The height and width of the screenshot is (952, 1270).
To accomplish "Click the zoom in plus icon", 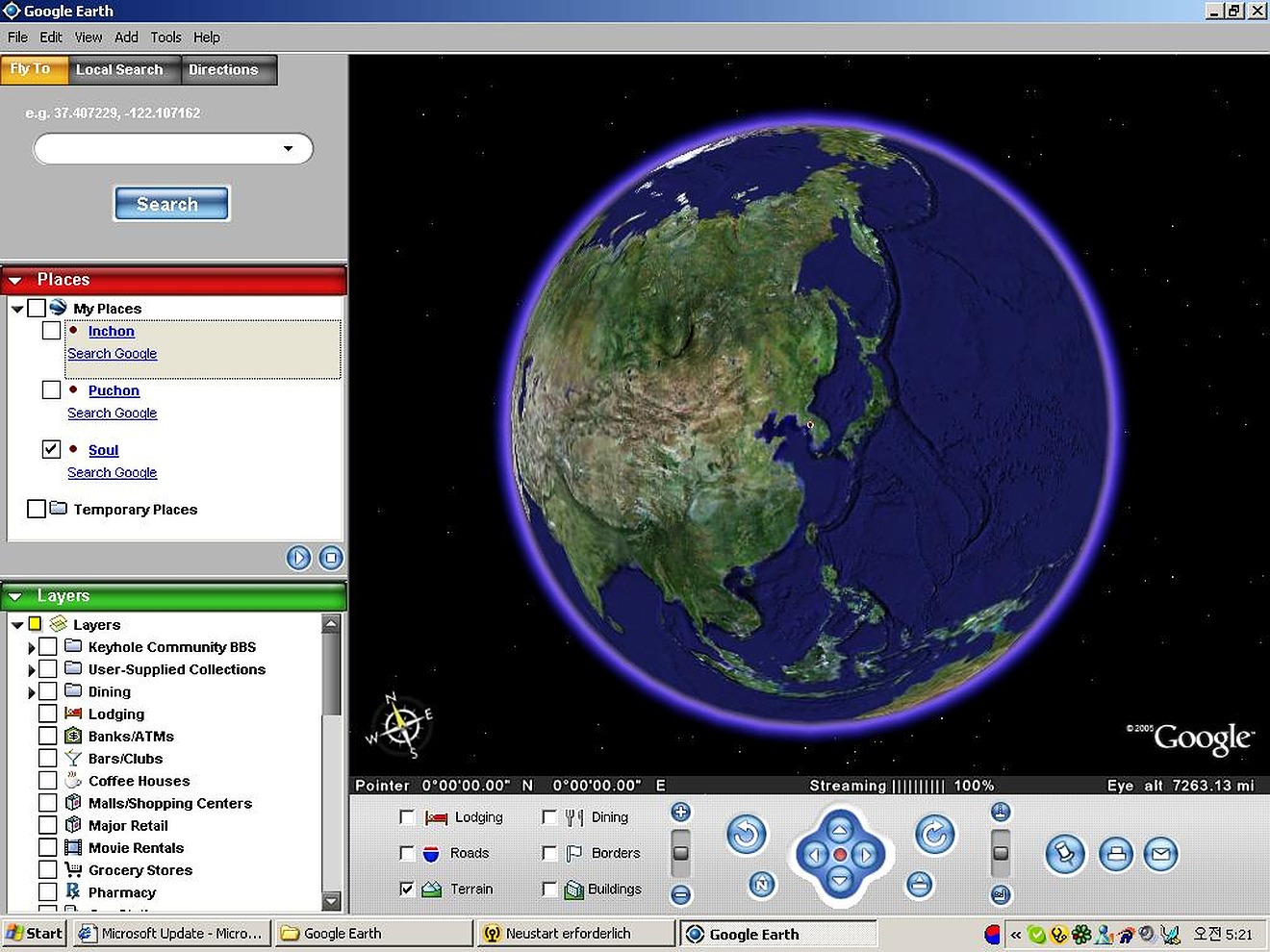I will 681,813.
